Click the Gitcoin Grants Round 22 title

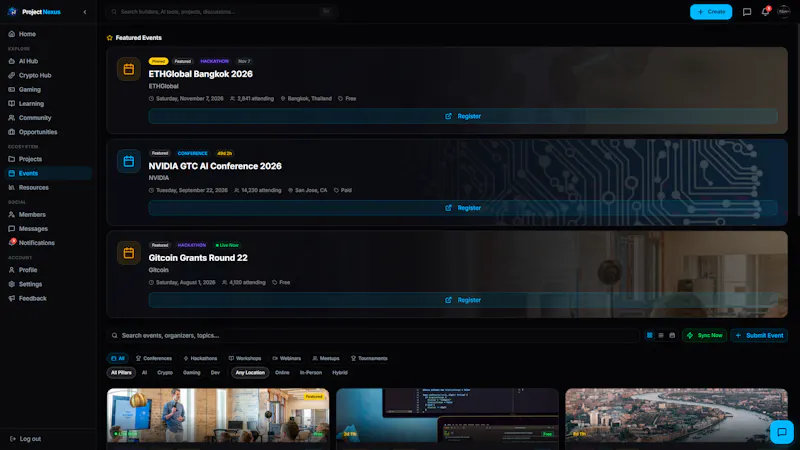click(198, 258)
